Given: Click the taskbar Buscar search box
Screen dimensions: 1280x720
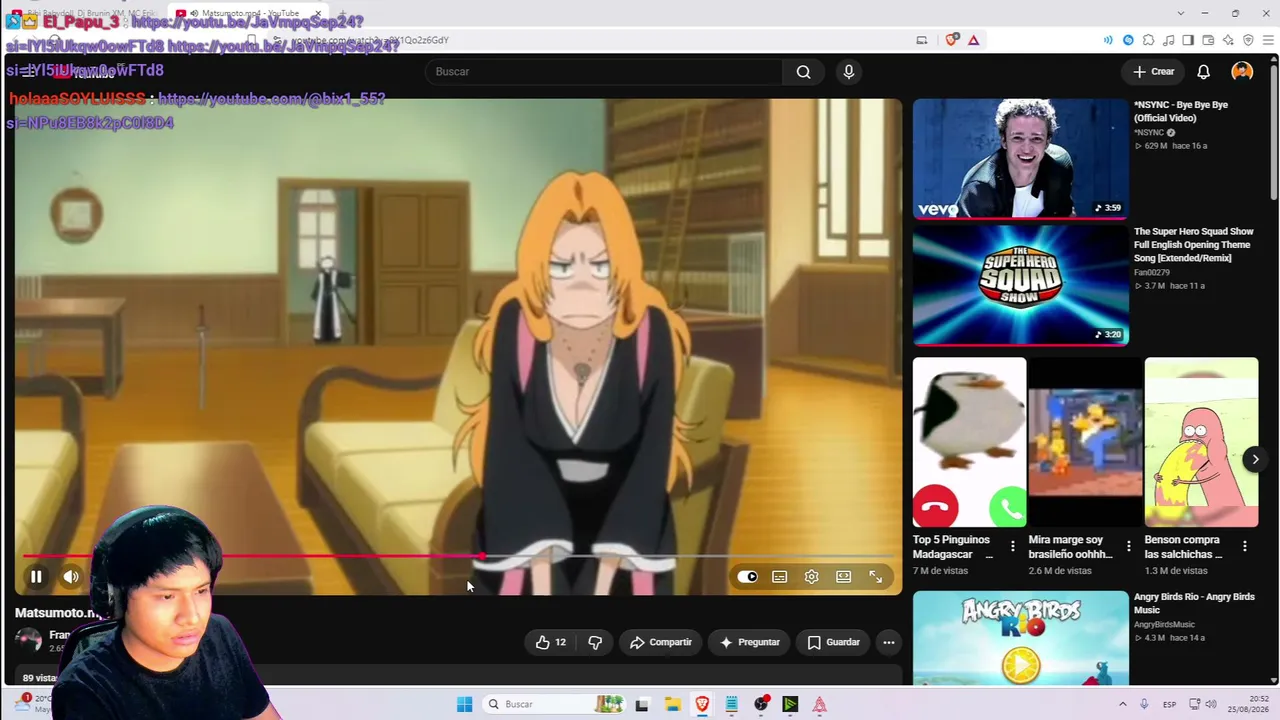Looking at the screenshot, I should [552, 704].
